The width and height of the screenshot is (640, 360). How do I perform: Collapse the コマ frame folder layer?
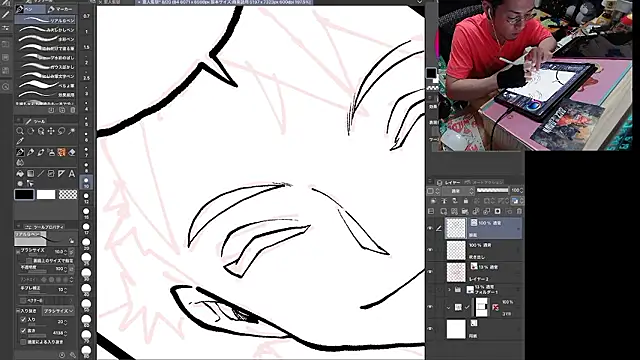[x=449, y=307]
